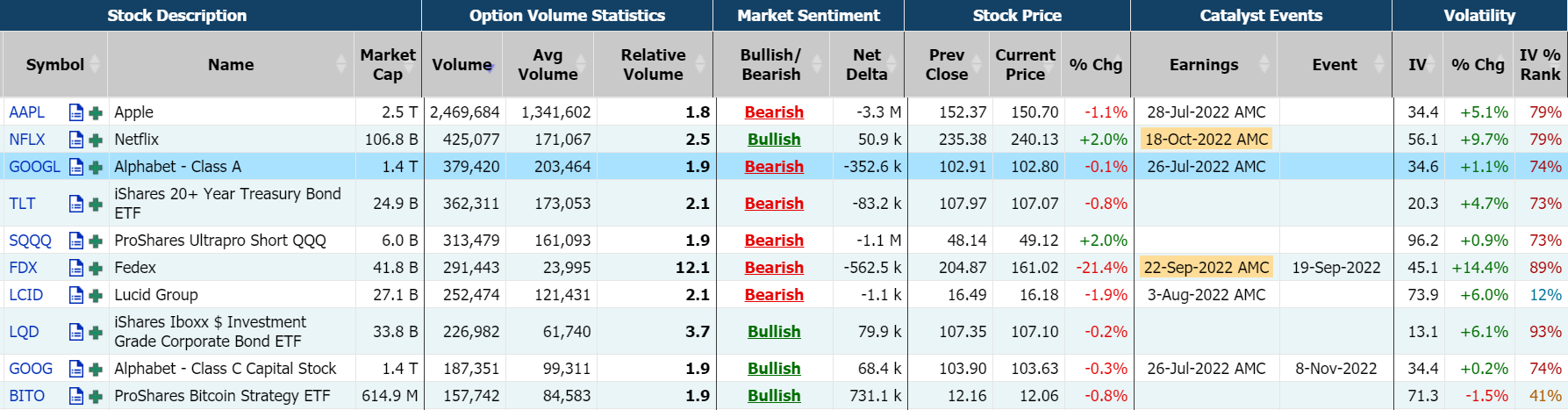Open the AAPL ticker symbol link
This screenshot has width=1568, height=410.
(x=27, y=112)
